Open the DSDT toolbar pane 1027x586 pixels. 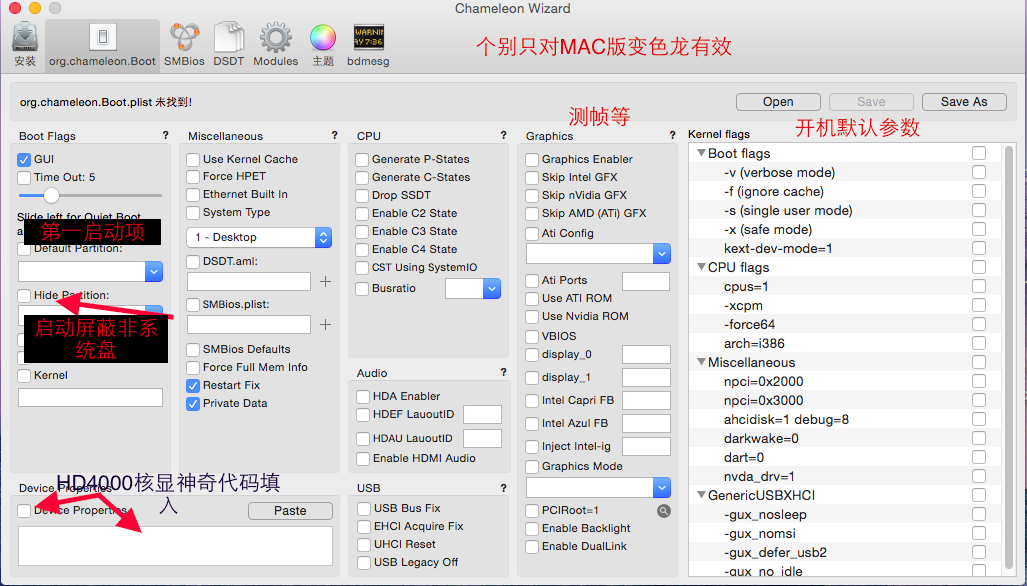pyautogui.click(x=229, y=45)
